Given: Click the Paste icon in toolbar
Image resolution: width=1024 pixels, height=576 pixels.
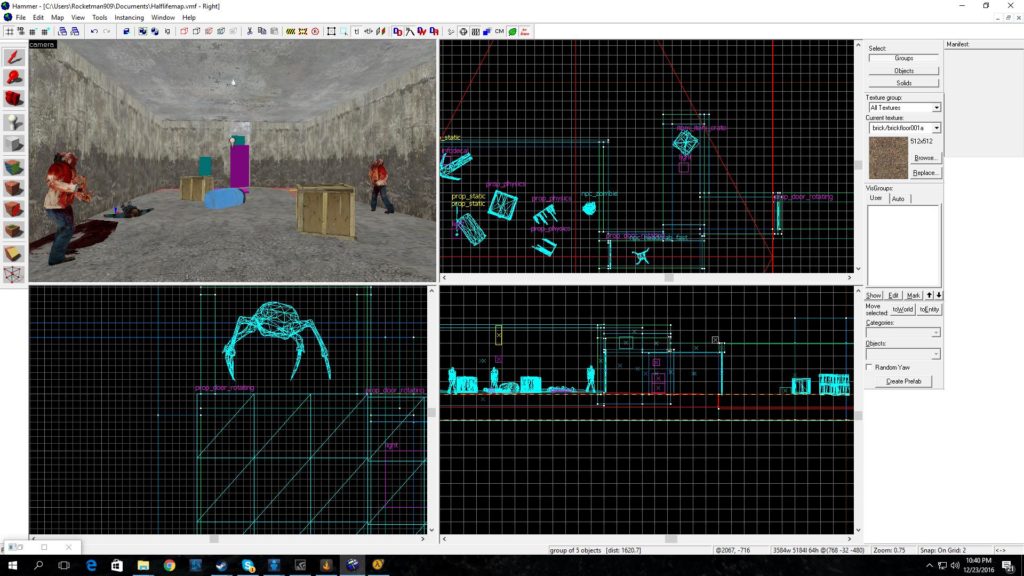Looking at the screenshot, I should [274, 31].
